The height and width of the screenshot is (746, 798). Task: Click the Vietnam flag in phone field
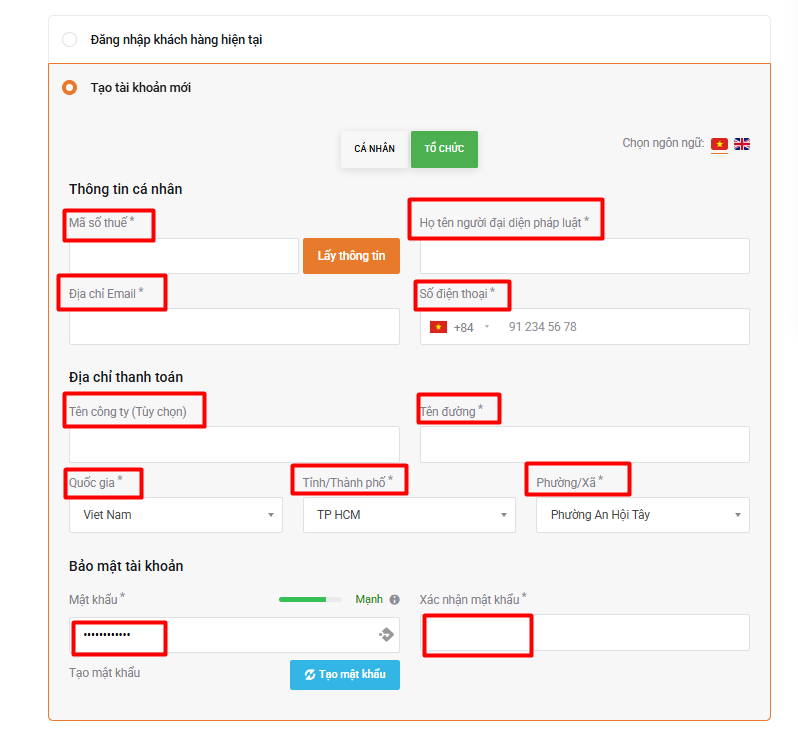[438, 327]
